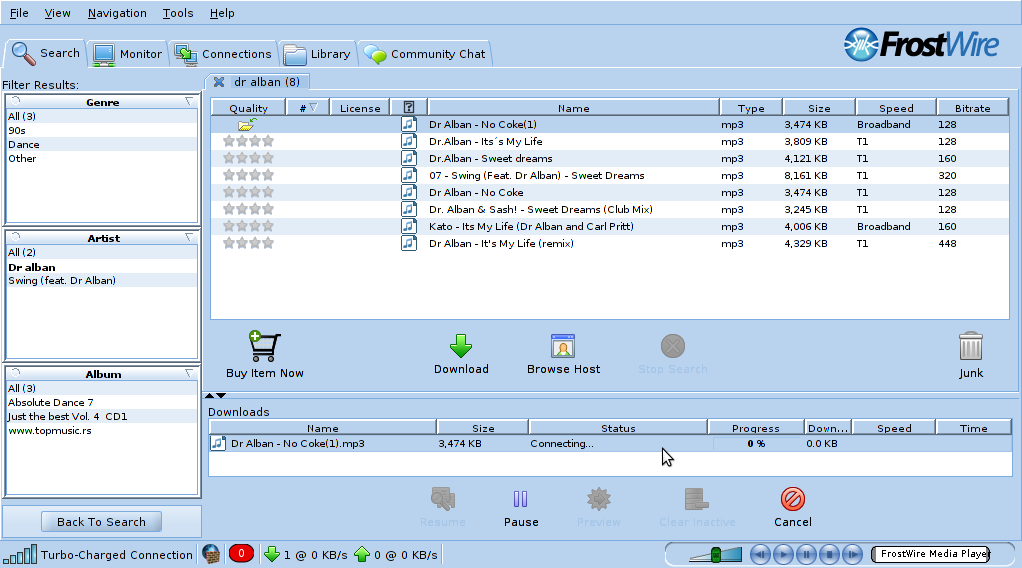This screenshot has height=568, width=1022.
Task: Adjust the media player volume slider
Action: pyautogui.click(x=716, y=555)
